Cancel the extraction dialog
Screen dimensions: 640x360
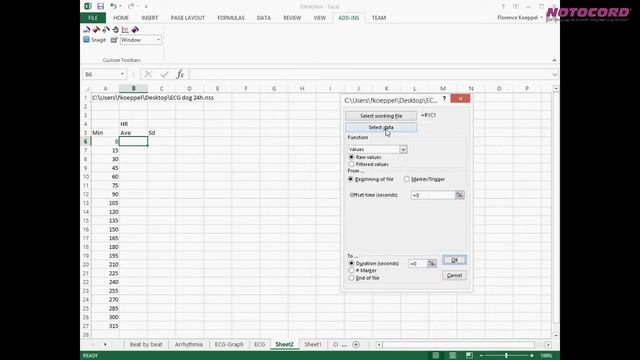tap(454, 276)
